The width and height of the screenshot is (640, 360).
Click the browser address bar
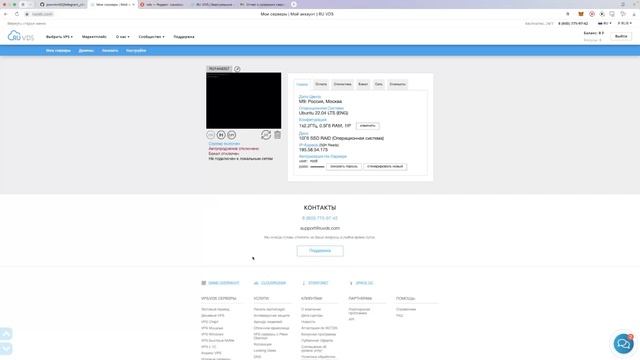(297, 14)
